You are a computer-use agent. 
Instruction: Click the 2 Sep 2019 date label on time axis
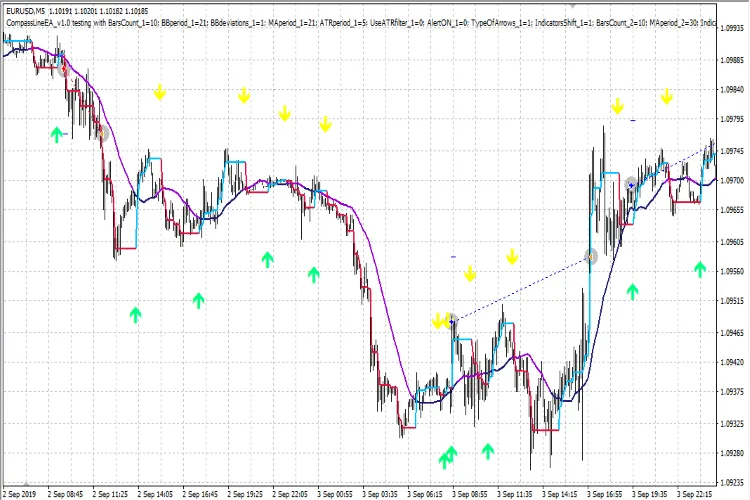pos(20,493)
